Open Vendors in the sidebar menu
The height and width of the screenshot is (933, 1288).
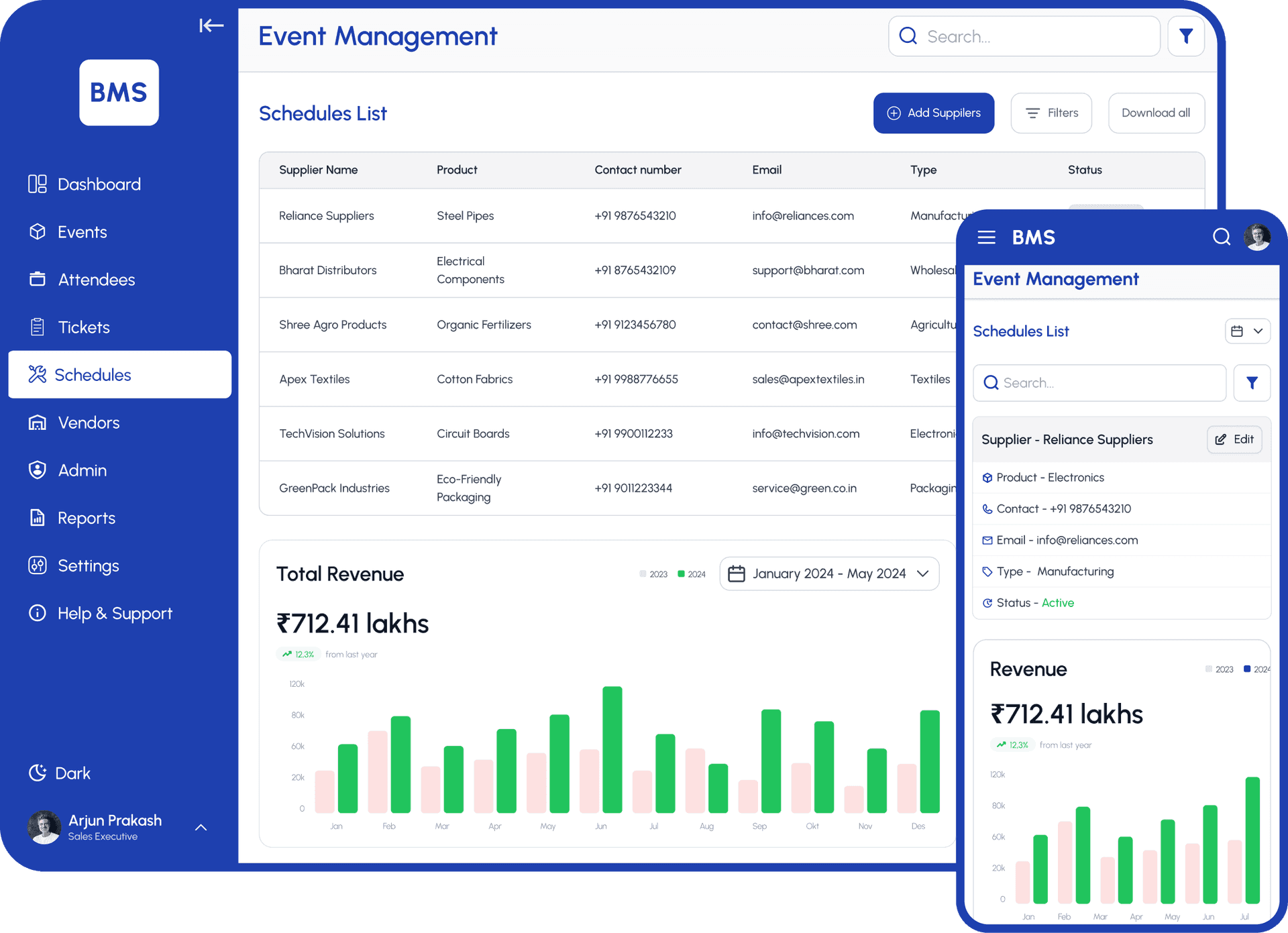(x=89, y=423)
